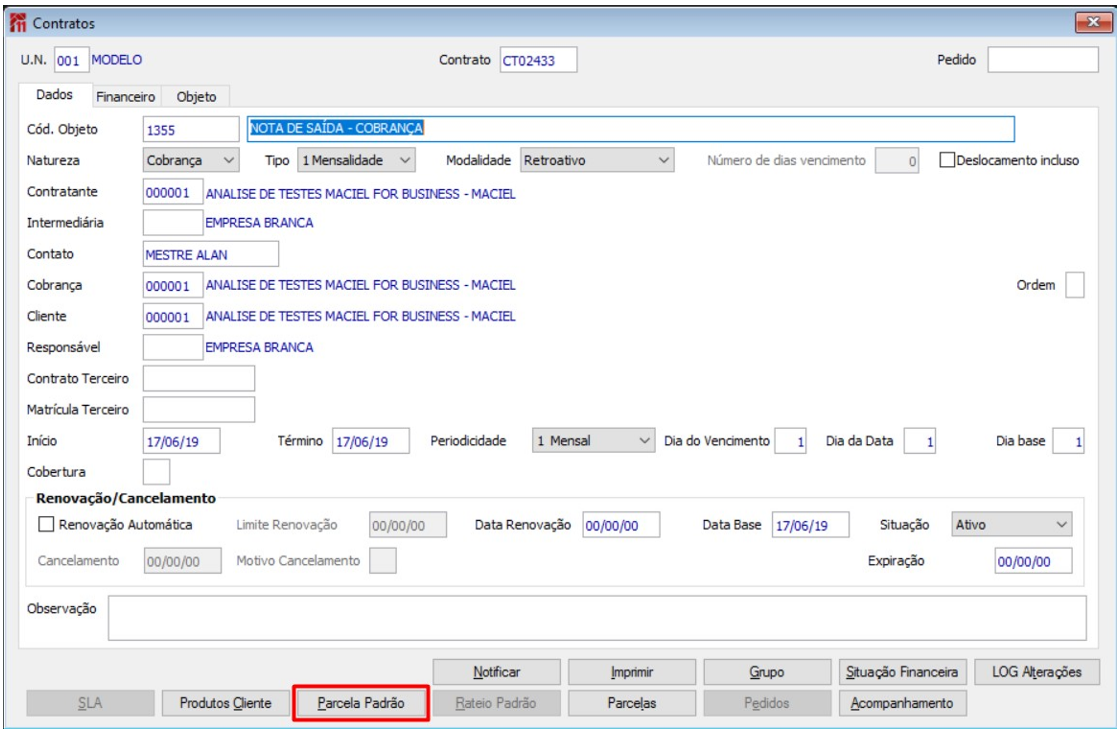This screenshot has width=1118, height=731.
Task: Click the Matrícula Terceiro field
Action: (199, 410)
